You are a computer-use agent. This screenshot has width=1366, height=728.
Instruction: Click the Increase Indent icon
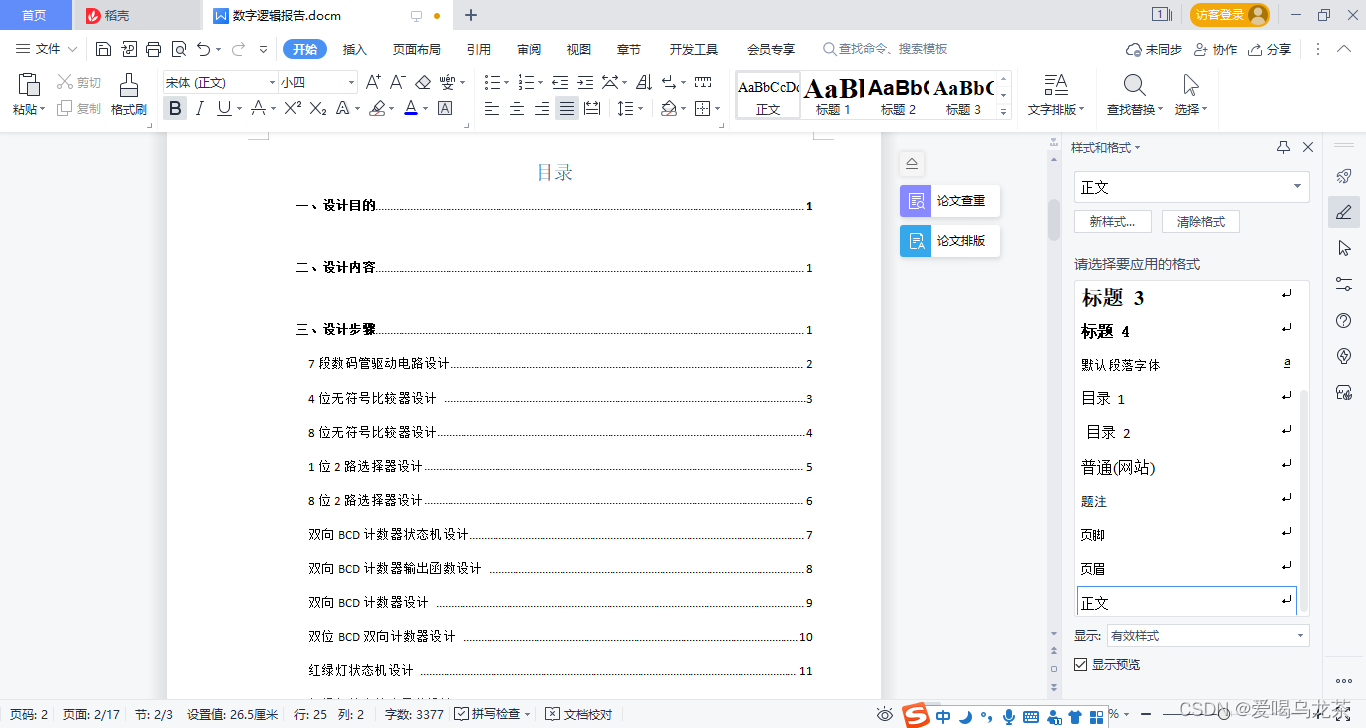[x=585, y=82]
